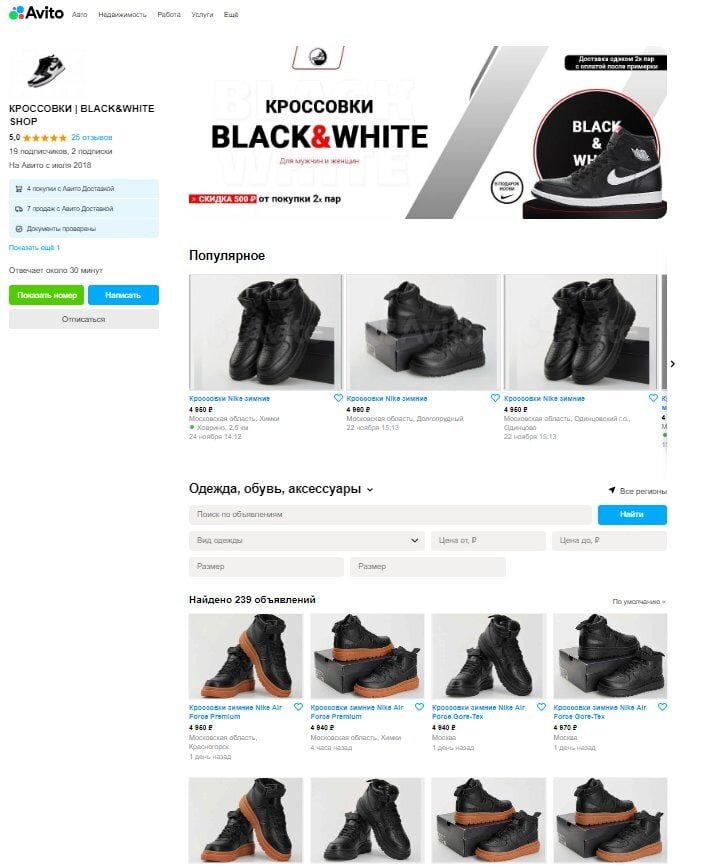
Task: Open the Недвижимость menu item
Action: coord(122,15)
